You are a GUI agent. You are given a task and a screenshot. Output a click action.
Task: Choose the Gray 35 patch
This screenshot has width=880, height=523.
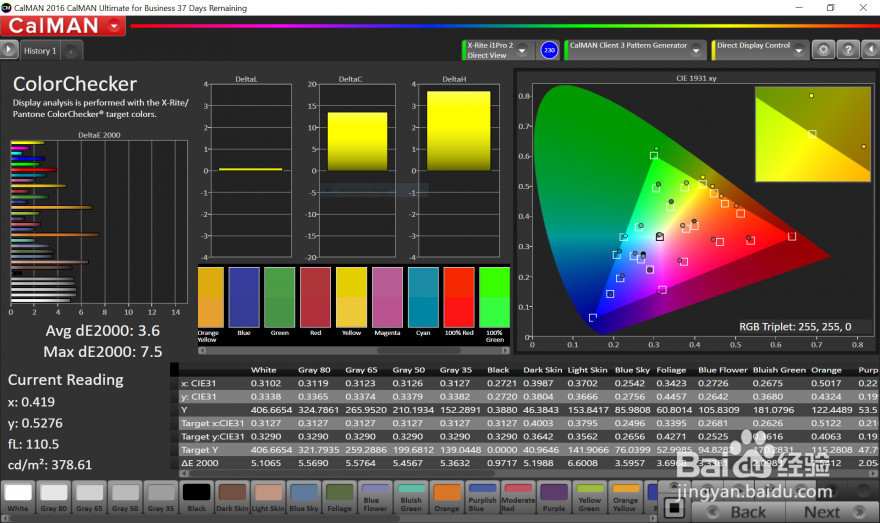(161, 497)
